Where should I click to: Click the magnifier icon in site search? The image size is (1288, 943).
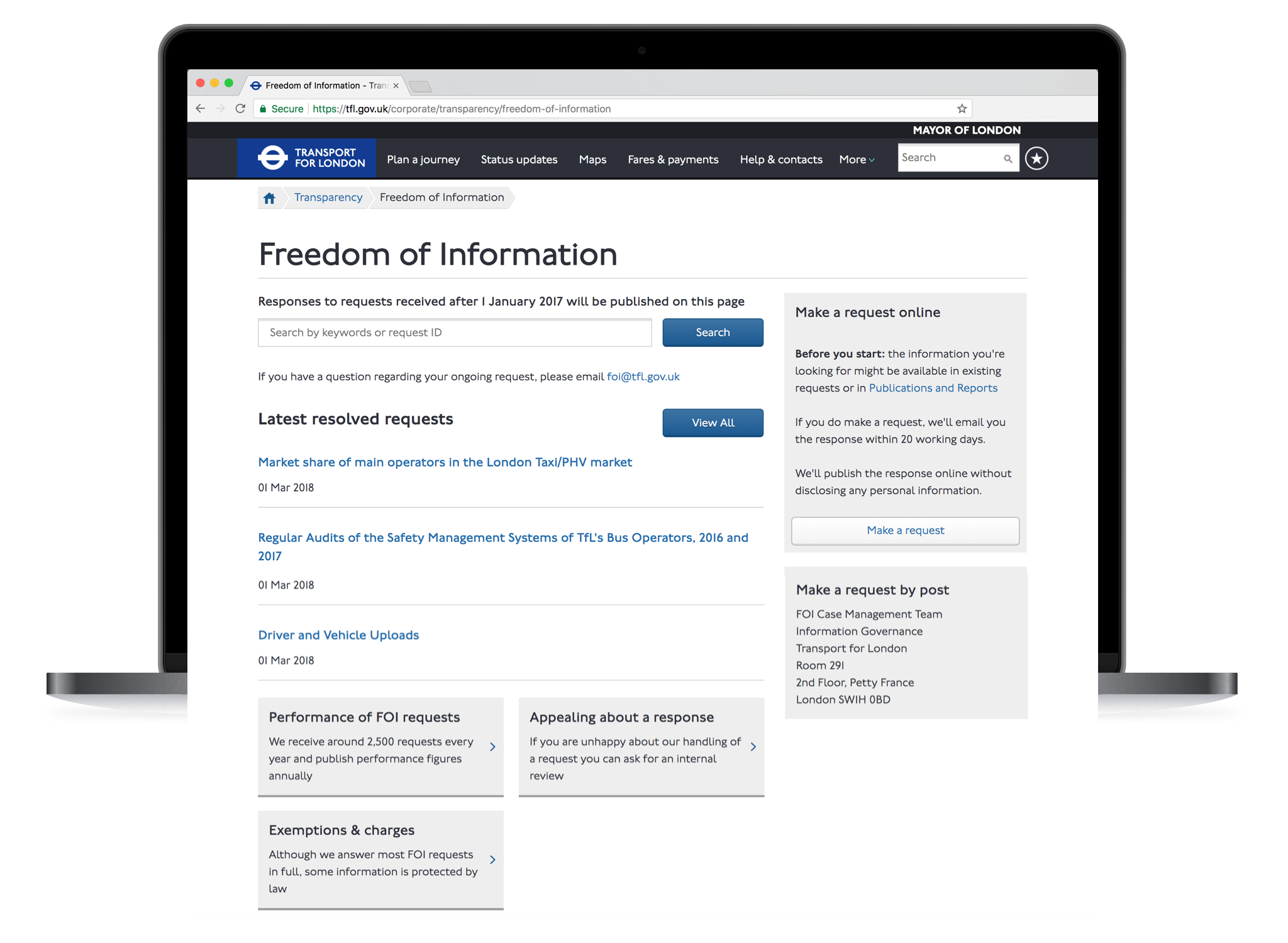pos(1008,158)
